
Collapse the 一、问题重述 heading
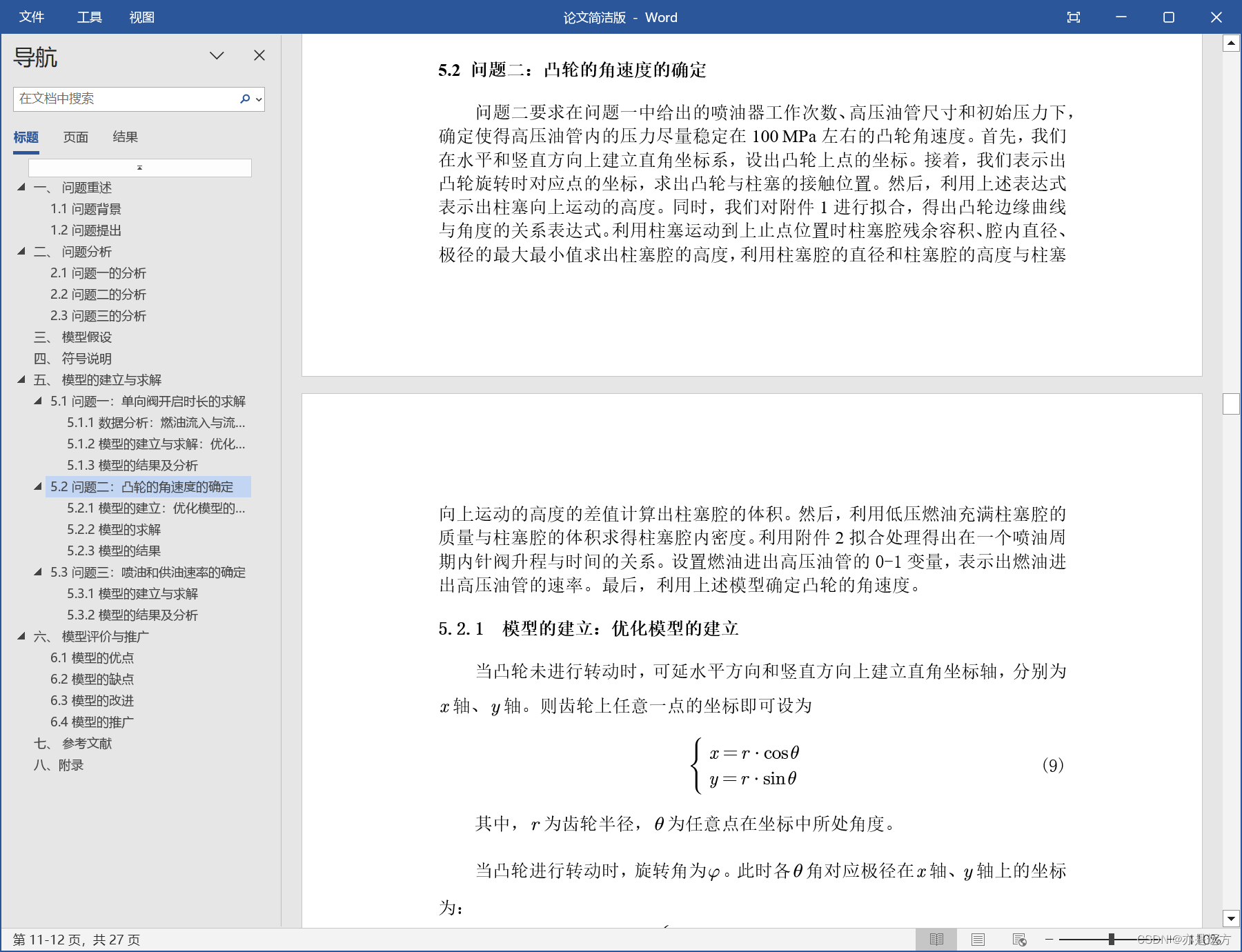tap(21, 187)
